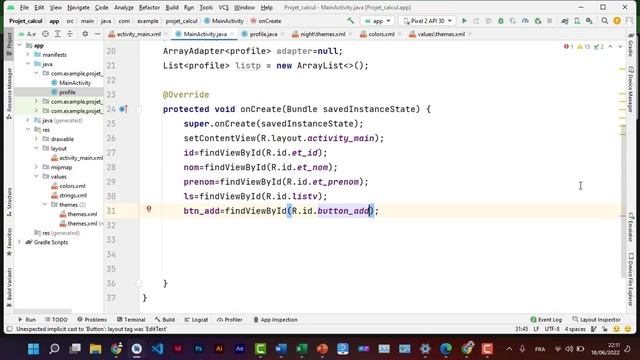Open Word from the taskbar
640x360 pixels.
tap(281, 349)
